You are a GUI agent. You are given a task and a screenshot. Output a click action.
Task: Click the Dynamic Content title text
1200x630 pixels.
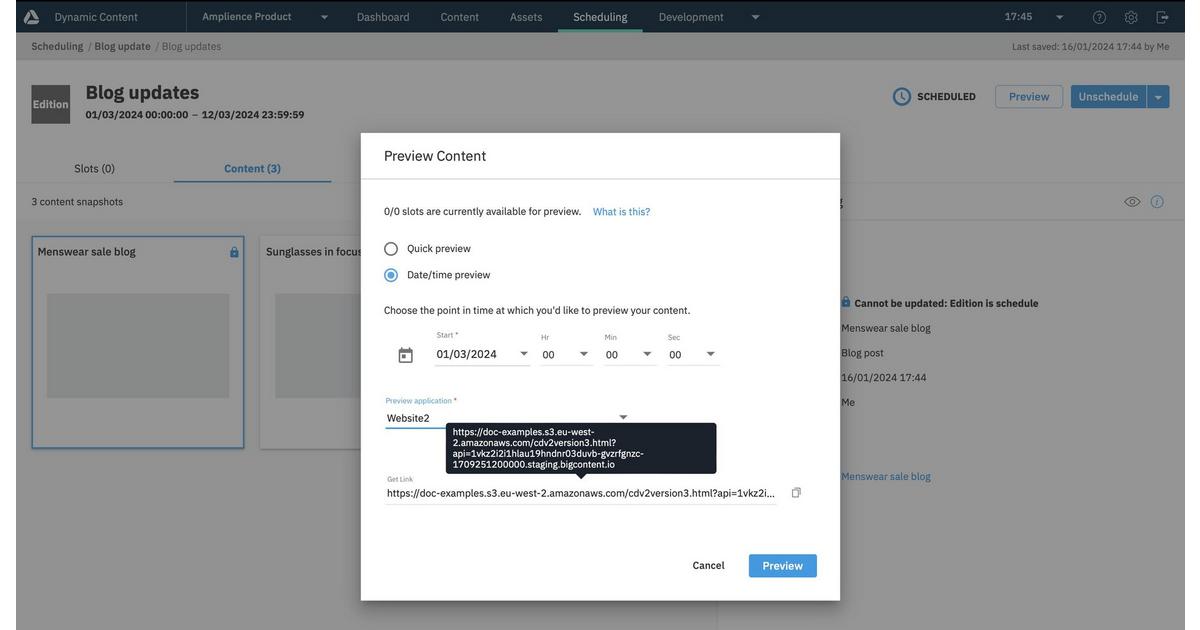(96, 17)
